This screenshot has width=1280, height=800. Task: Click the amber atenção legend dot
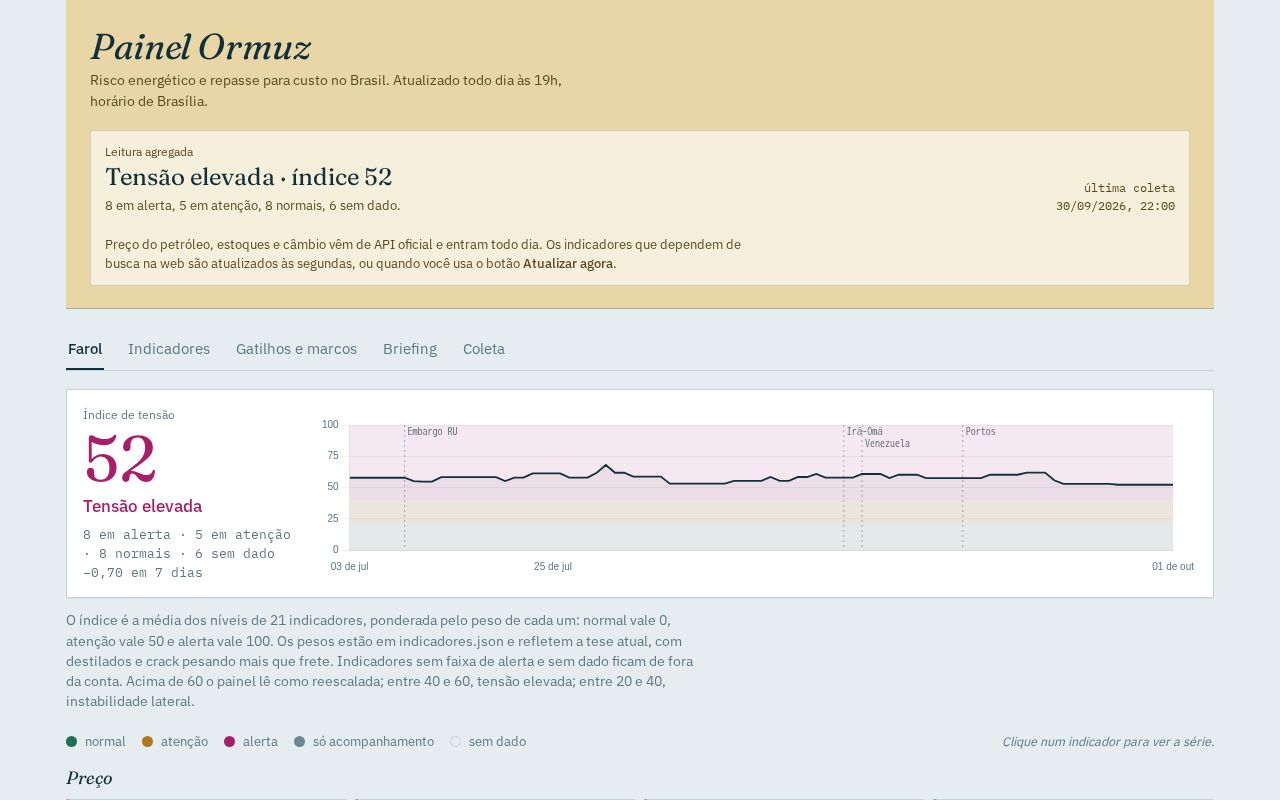tap(148, 741)
